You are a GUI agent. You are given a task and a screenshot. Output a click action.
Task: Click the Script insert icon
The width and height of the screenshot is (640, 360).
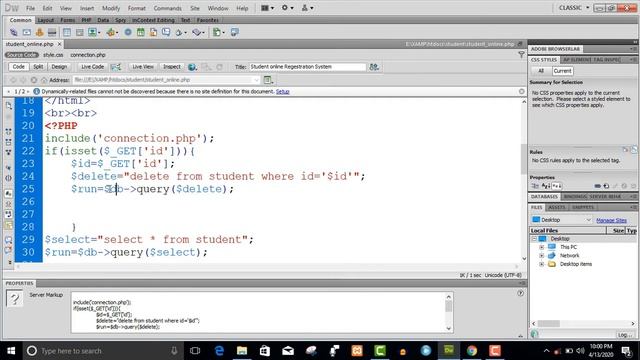pos(198,32)
